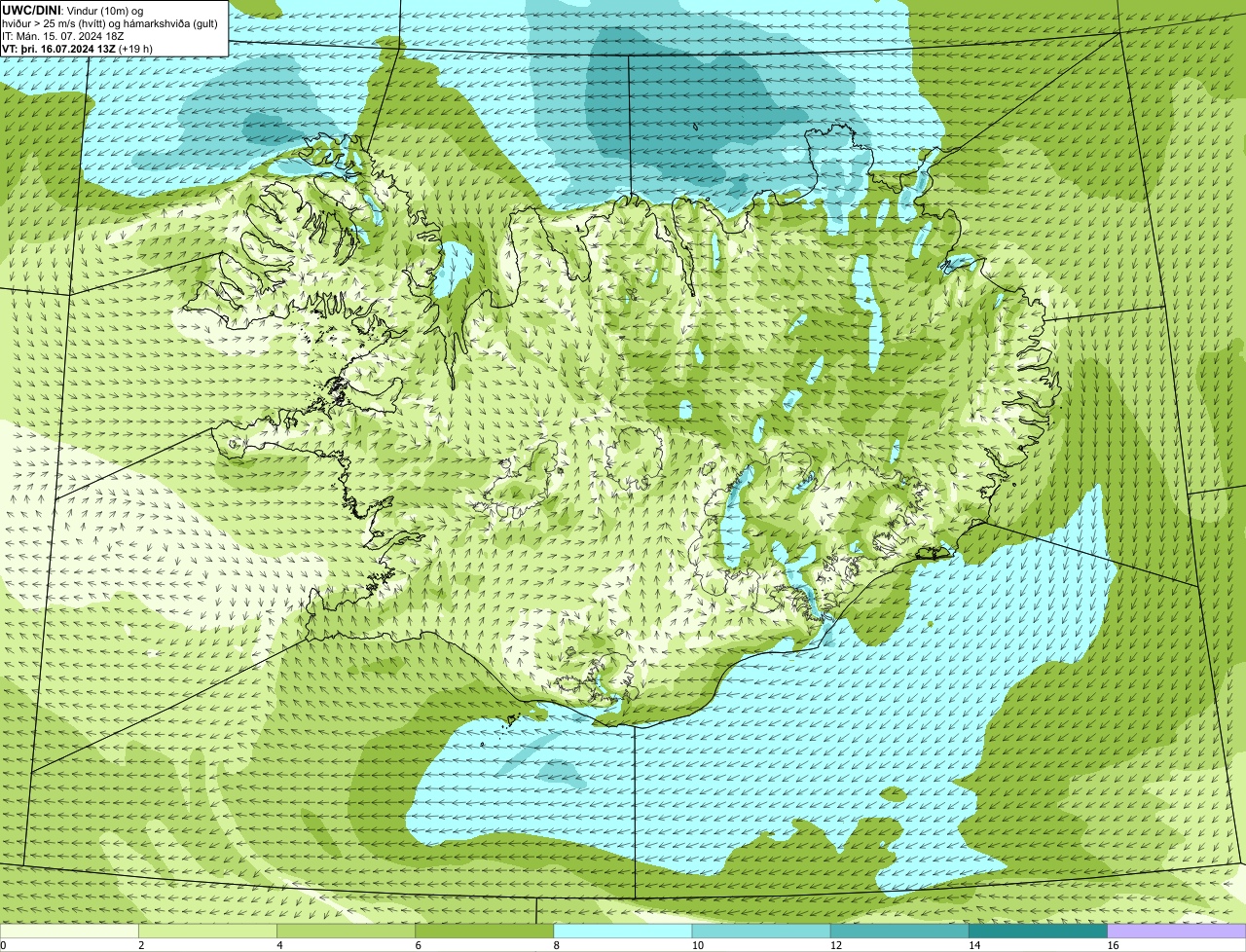Click the scale label '4'
The height and width of the screenshot is (952, 1246).
[279, 945]
